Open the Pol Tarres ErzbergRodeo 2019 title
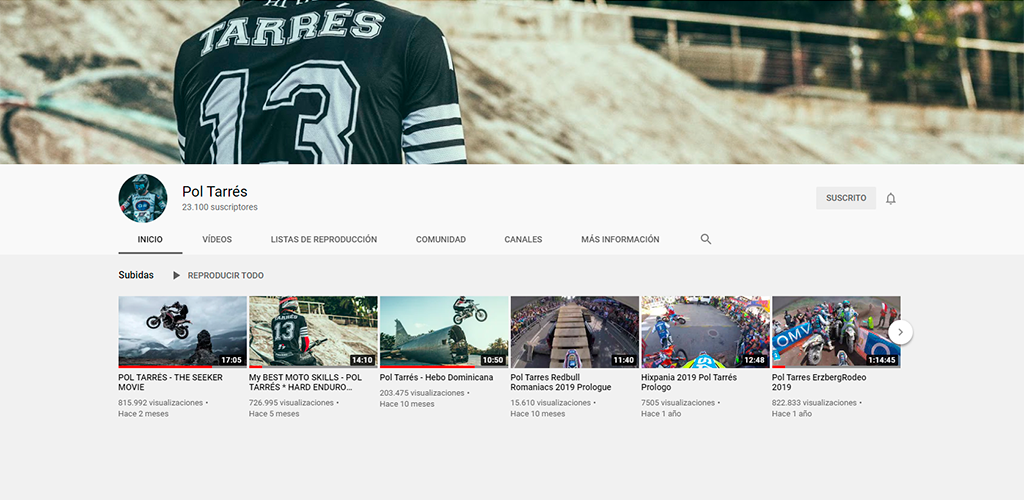 tap(819, 382)
